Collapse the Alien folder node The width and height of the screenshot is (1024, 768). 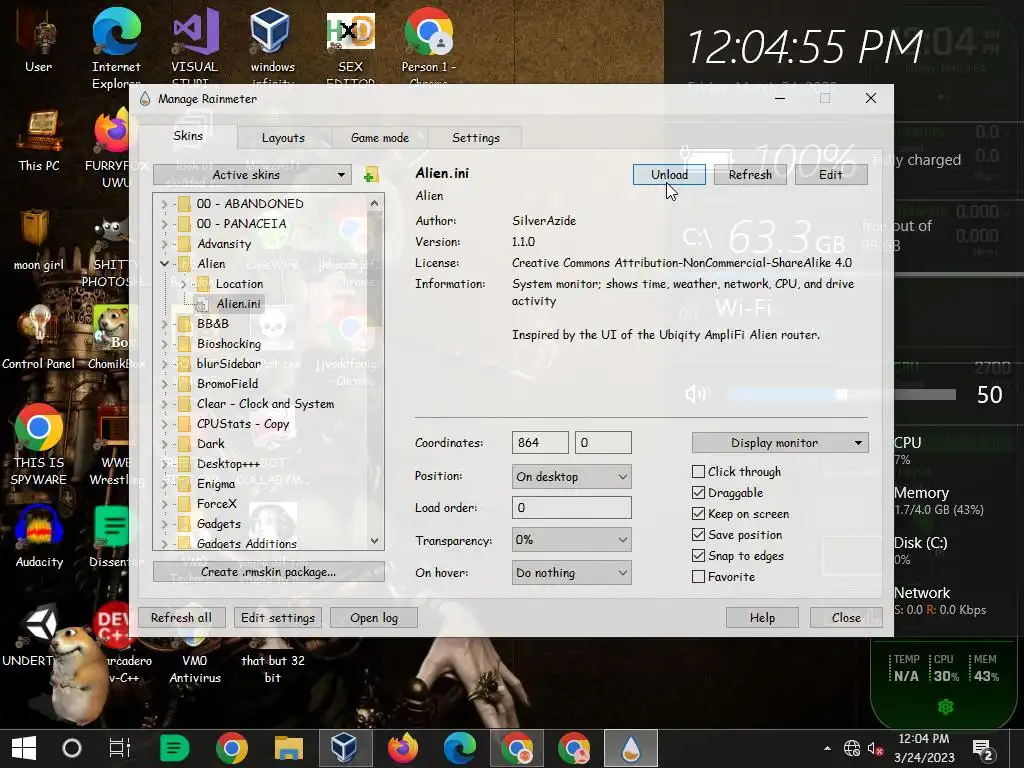coord(165,264)
